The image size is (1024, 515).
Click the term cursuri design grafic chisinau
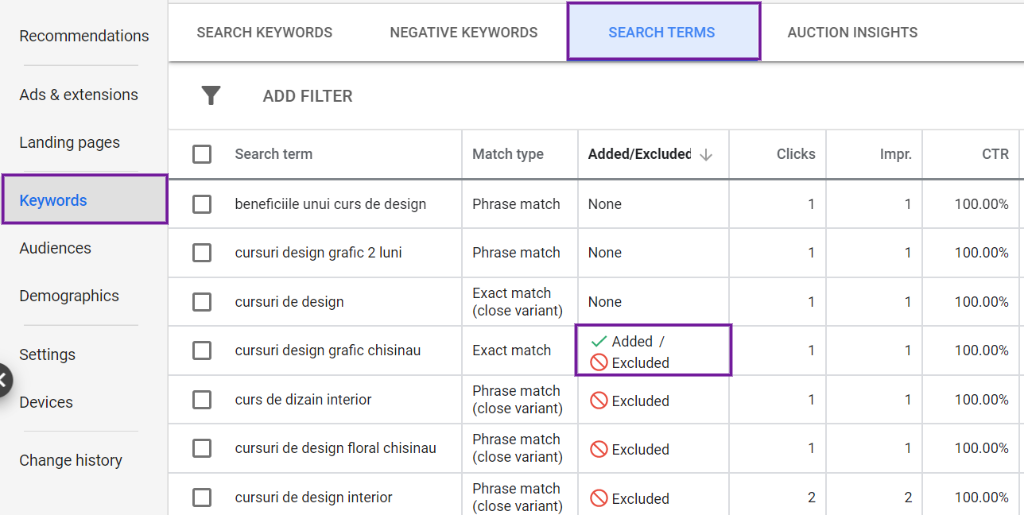point(328,351)
